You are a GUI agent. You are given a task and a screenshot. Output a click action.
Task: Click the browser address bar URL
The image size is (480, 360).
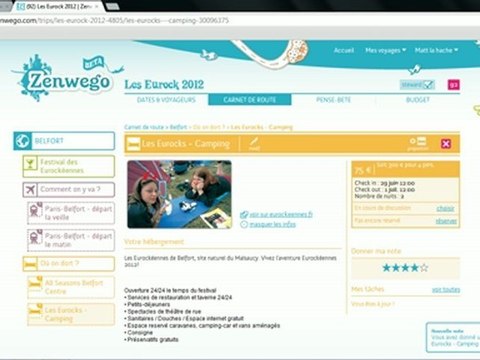click(114, 20)
